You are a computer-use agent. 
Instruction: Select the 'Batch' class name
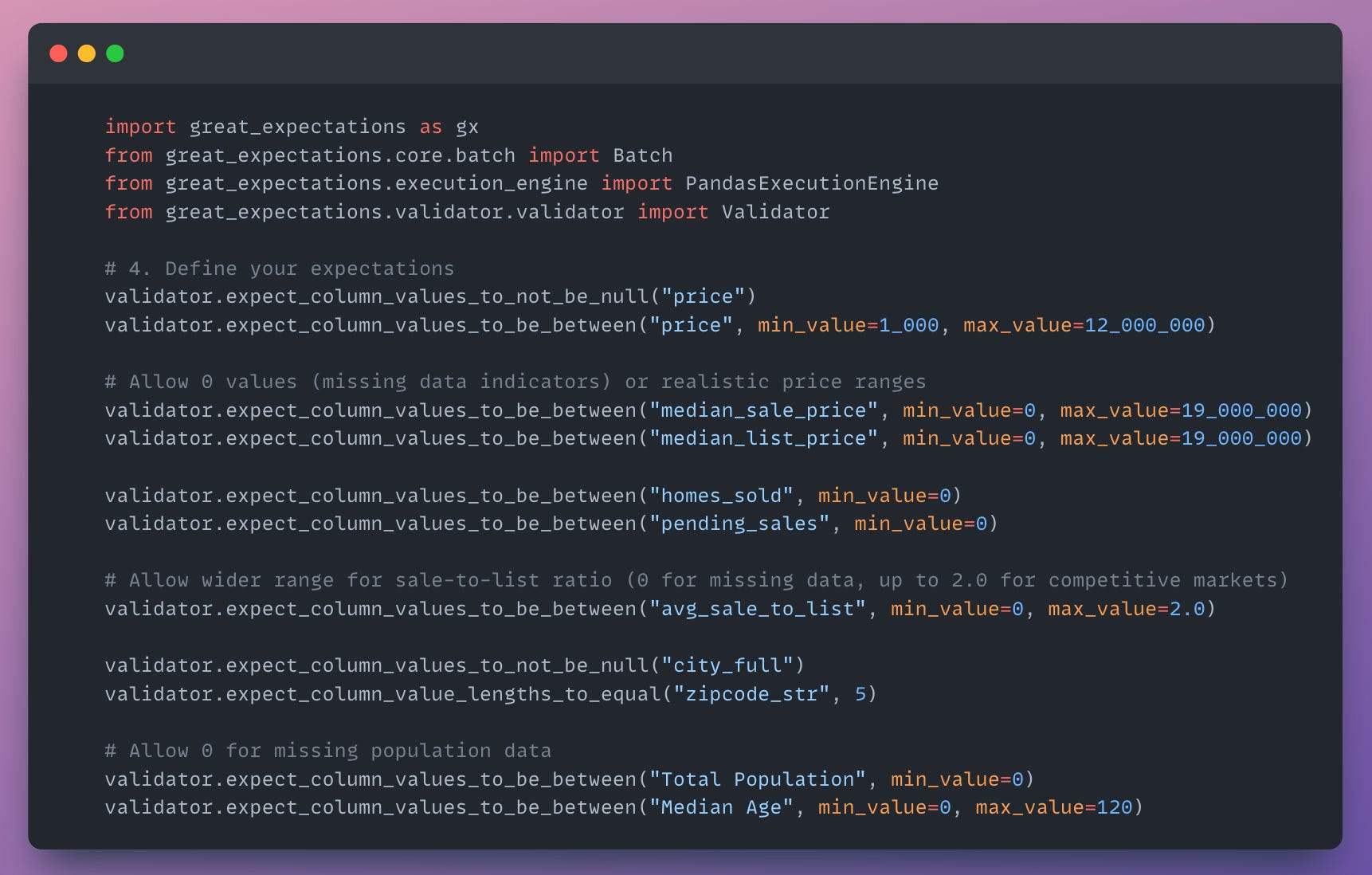[x=643, y=155]
